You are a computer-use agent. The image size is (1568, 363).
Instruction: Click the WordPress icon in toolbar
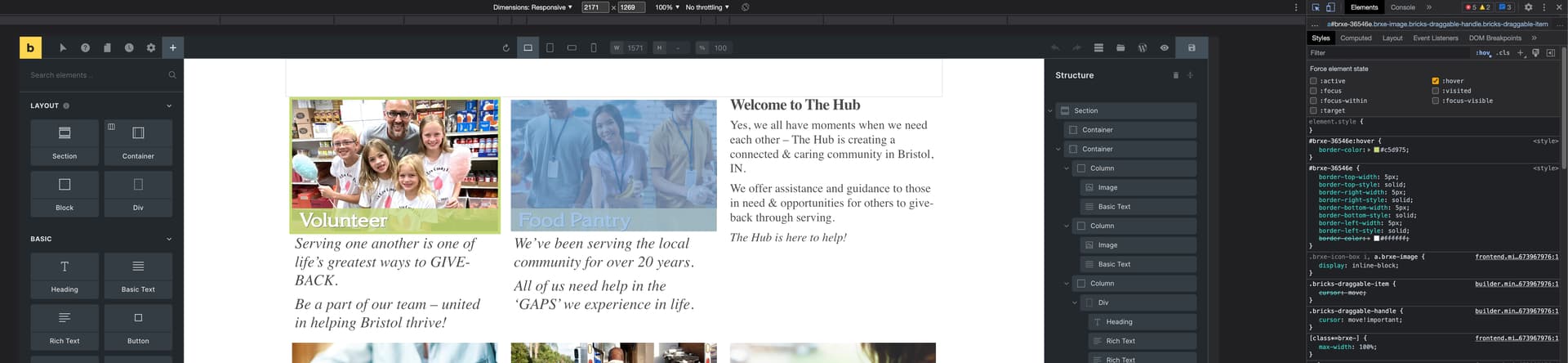tap(1143, 48)
